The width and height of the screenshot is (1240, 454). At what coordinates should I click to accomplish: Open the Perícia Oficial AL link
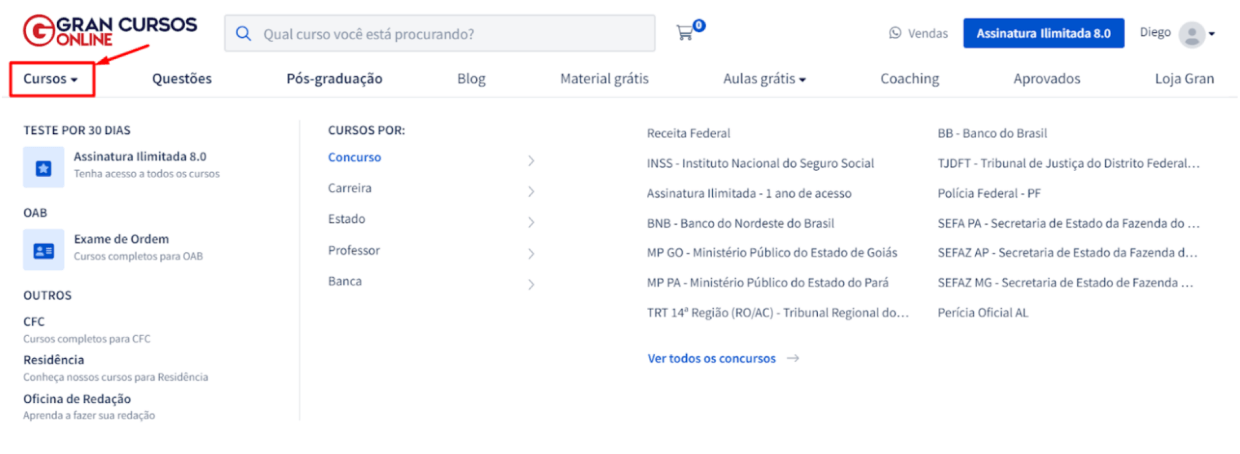coord(983,312)
